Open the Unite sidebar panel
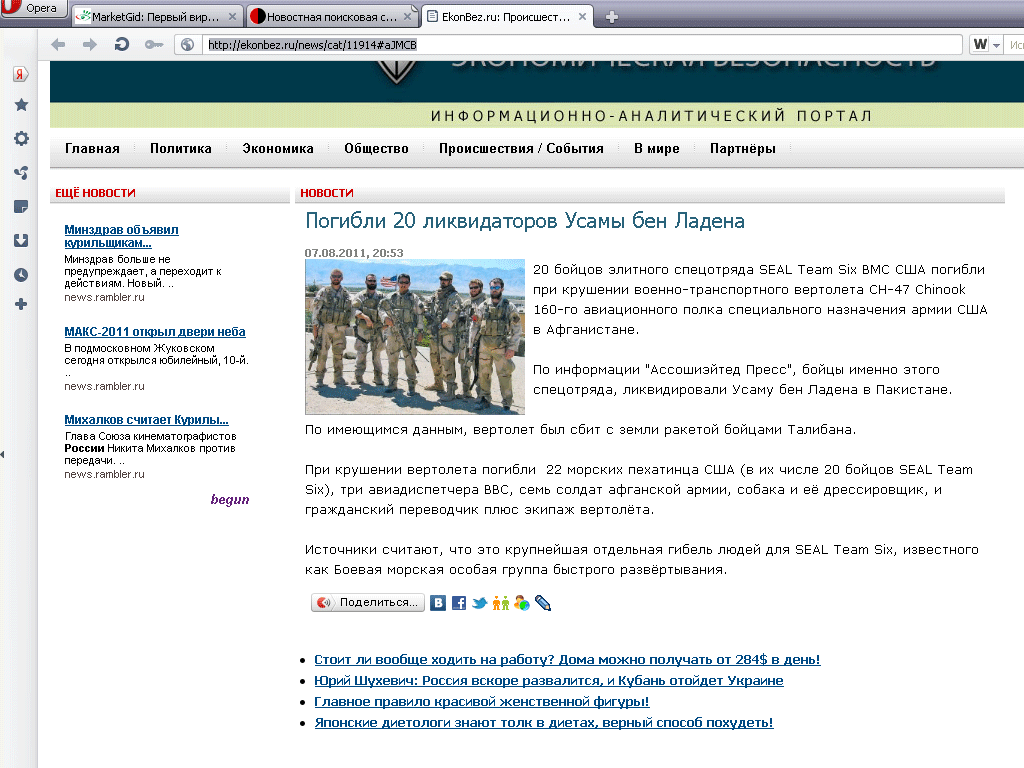 21,172
